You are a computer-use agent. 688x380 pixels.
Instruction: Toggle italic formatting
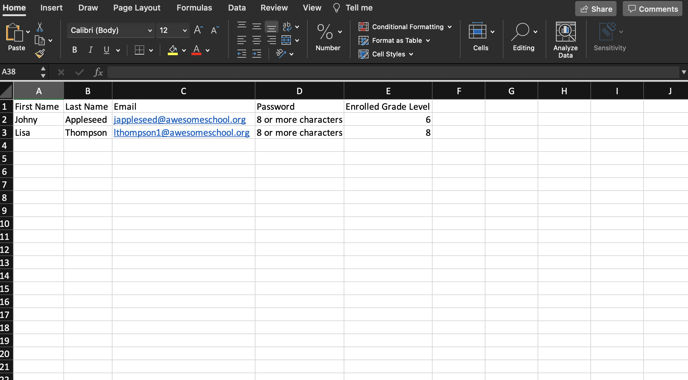tap(90, 50)
